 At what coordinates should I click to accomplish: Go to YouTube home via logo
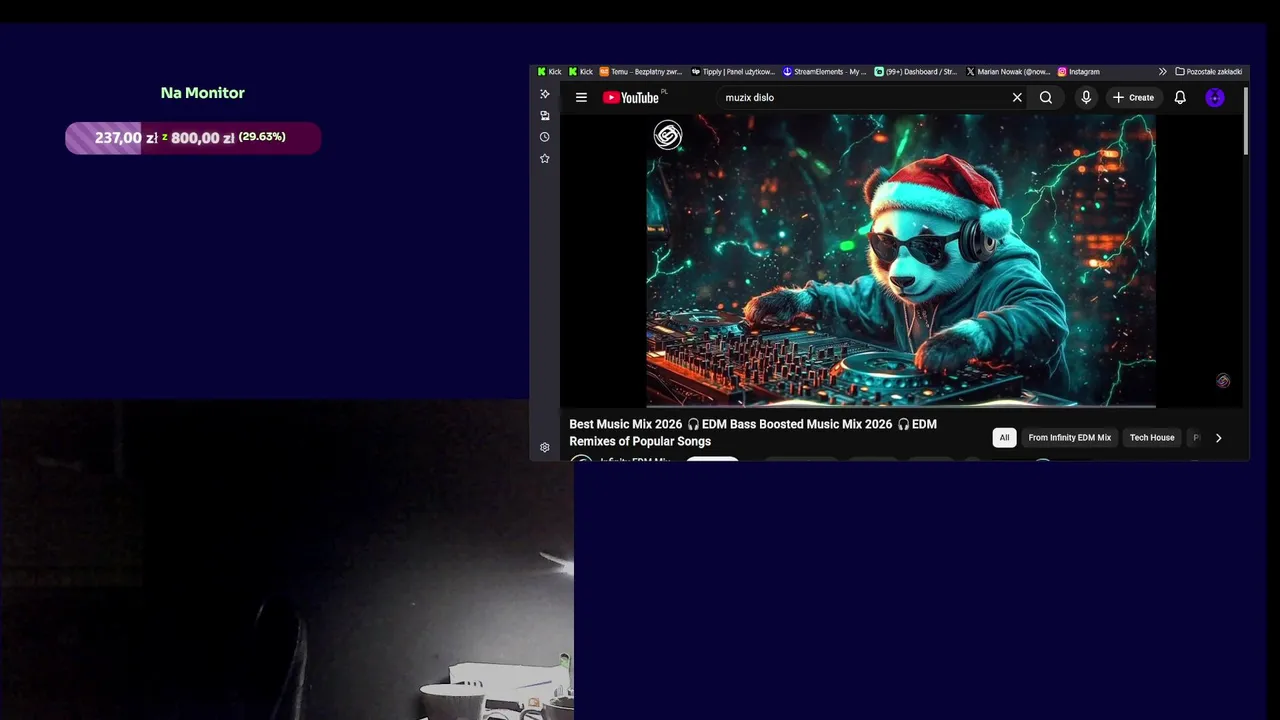[631, 97]
